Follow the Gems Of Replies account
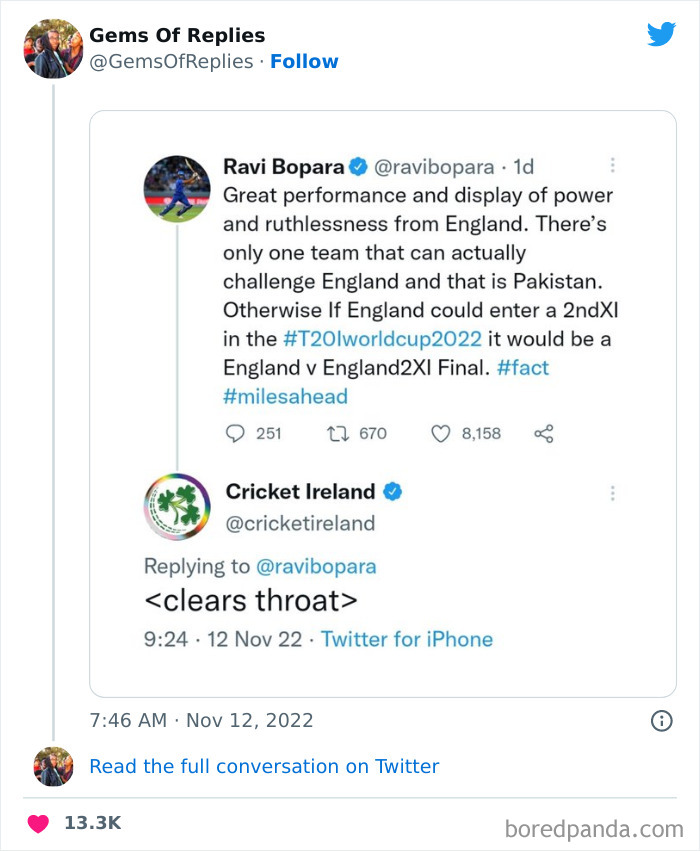This screenshot has height=851, width=700. (305, 61)
